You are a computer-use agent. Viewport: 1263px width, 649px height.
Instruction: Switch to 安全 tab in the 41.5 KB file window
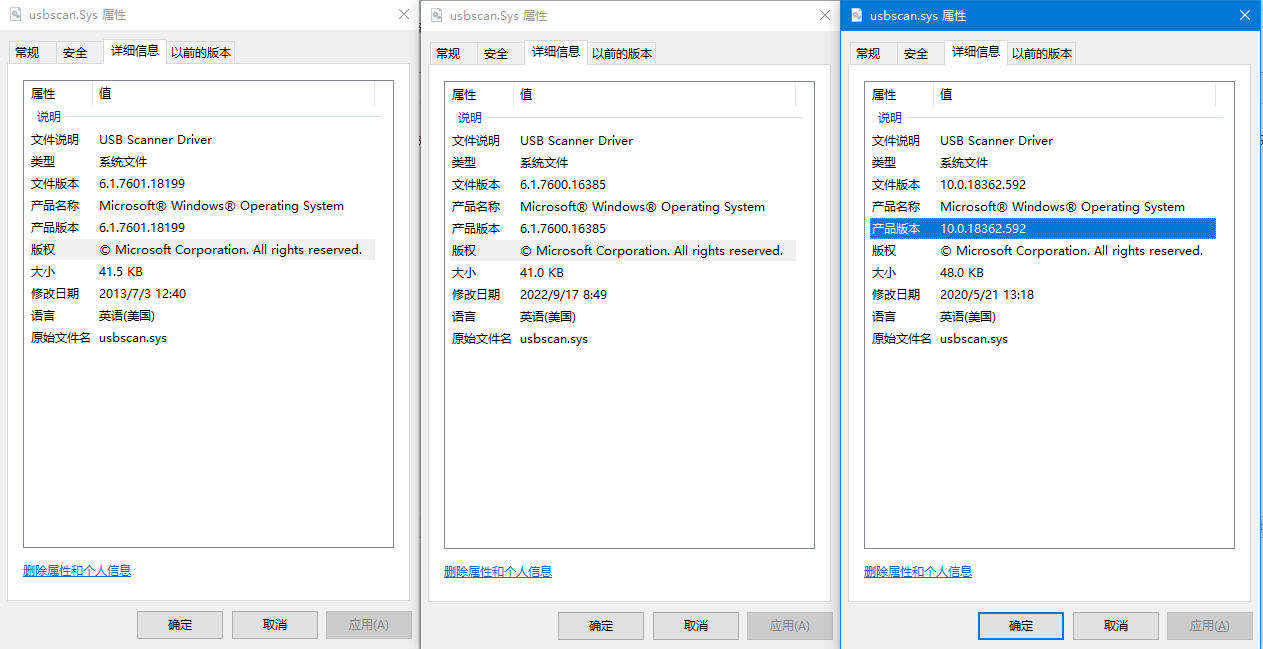click(75, 53)
